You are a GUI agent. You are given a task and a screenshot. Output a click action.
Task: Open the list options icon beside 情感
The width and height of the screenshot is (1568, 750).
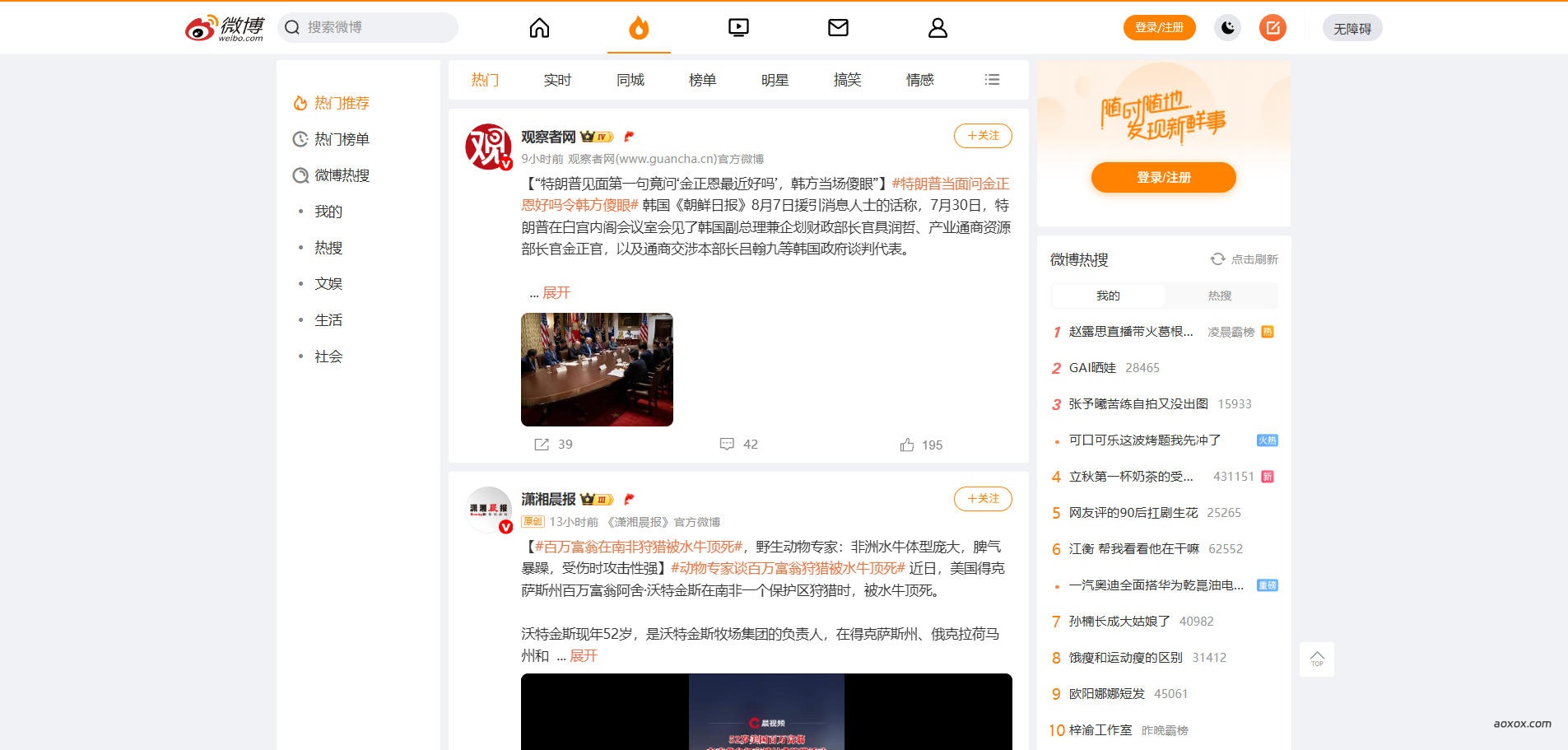click(992, 79)
